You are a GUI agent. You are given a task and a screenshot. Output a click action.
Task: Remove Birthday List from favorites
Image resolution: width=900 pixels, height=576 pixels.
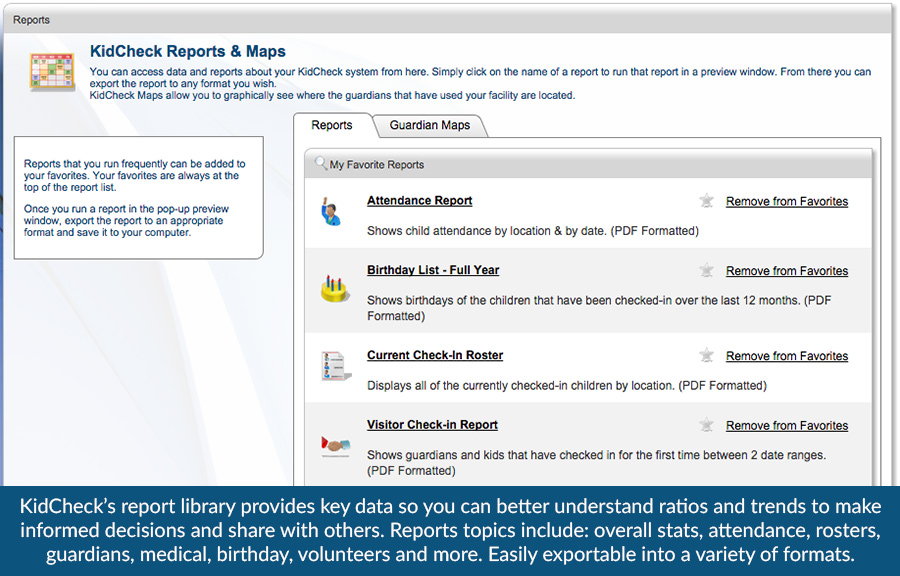tap(787, 271)
